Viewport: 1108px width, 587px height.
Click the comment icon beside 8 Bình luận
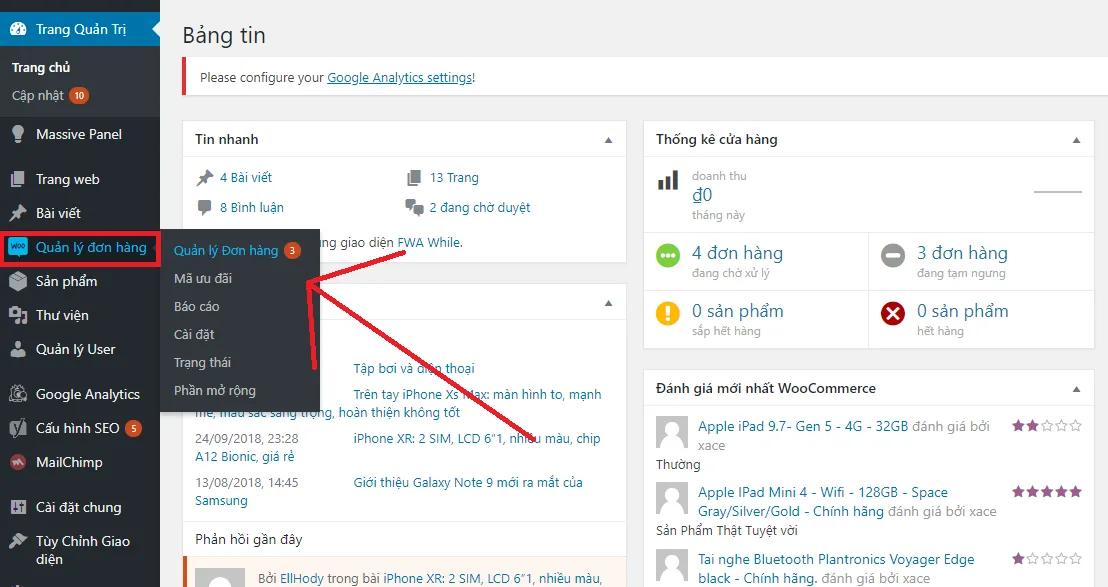(204, 208)
